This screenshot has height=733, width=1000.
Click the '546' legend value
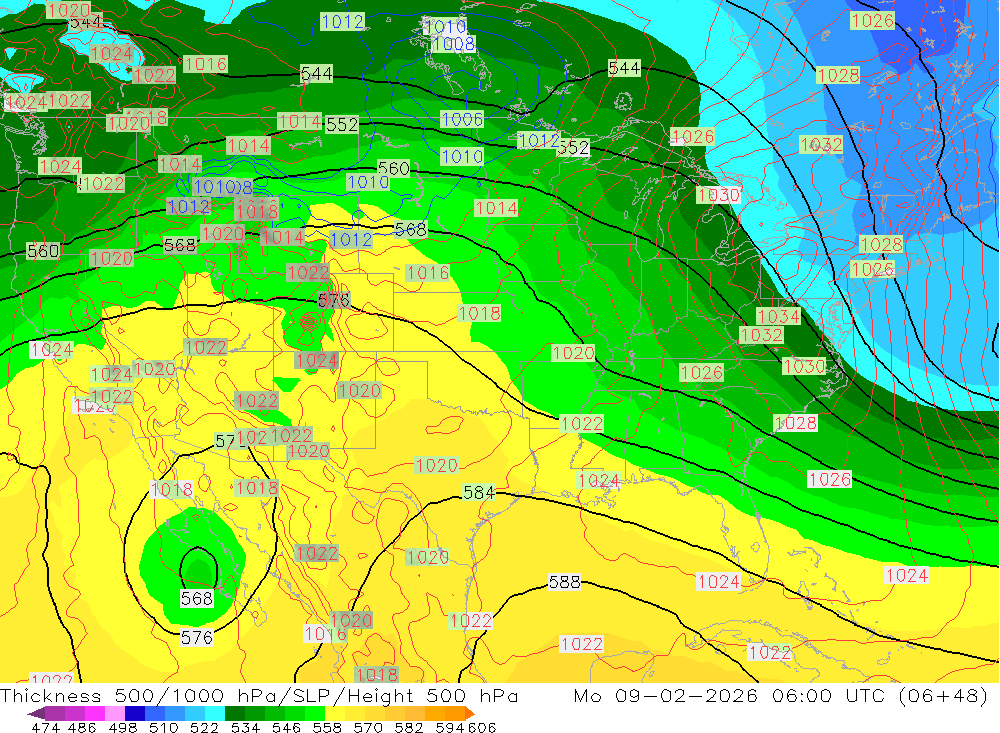pos(286,727)
